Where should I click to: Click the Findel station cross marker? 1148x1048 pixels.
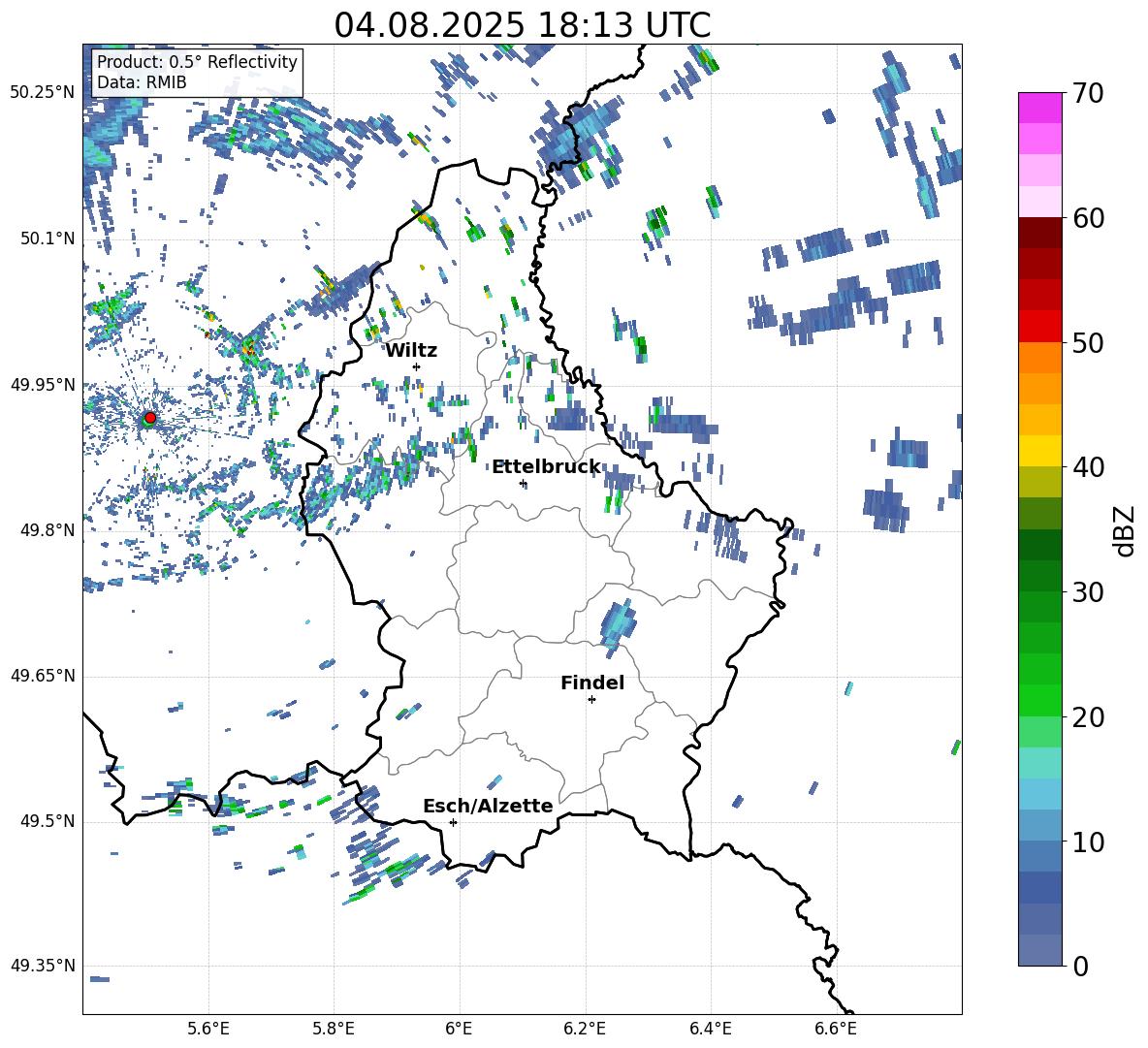(x=591, y=700)
